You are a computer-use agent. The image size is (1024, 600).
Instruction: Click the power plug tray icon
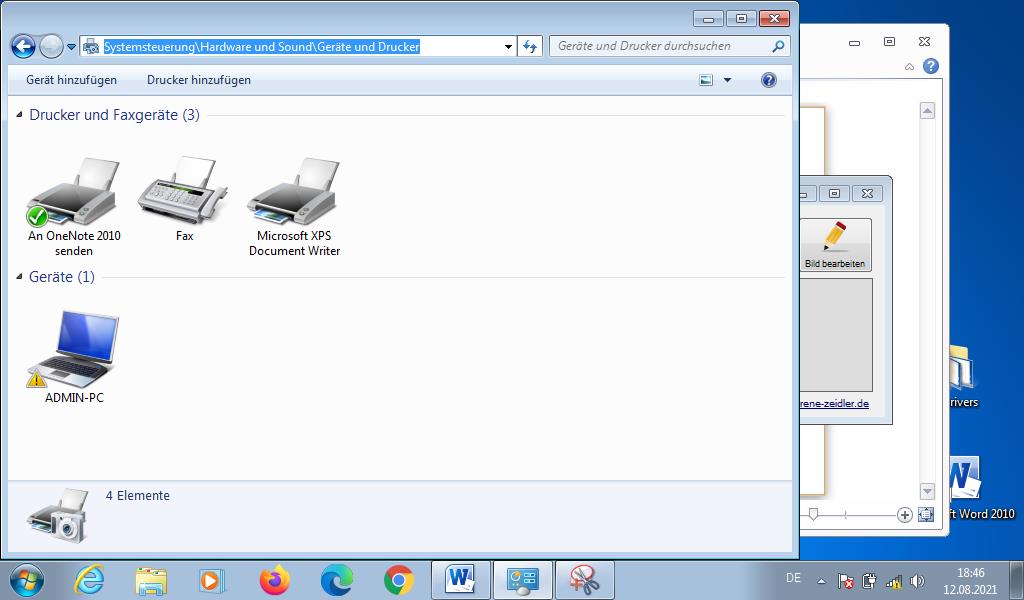tap(869, 580)
